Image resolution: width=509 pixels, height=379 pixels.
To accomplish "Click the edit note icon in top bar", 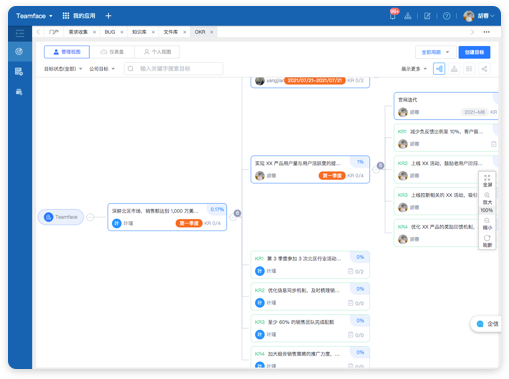I will 427,16.
